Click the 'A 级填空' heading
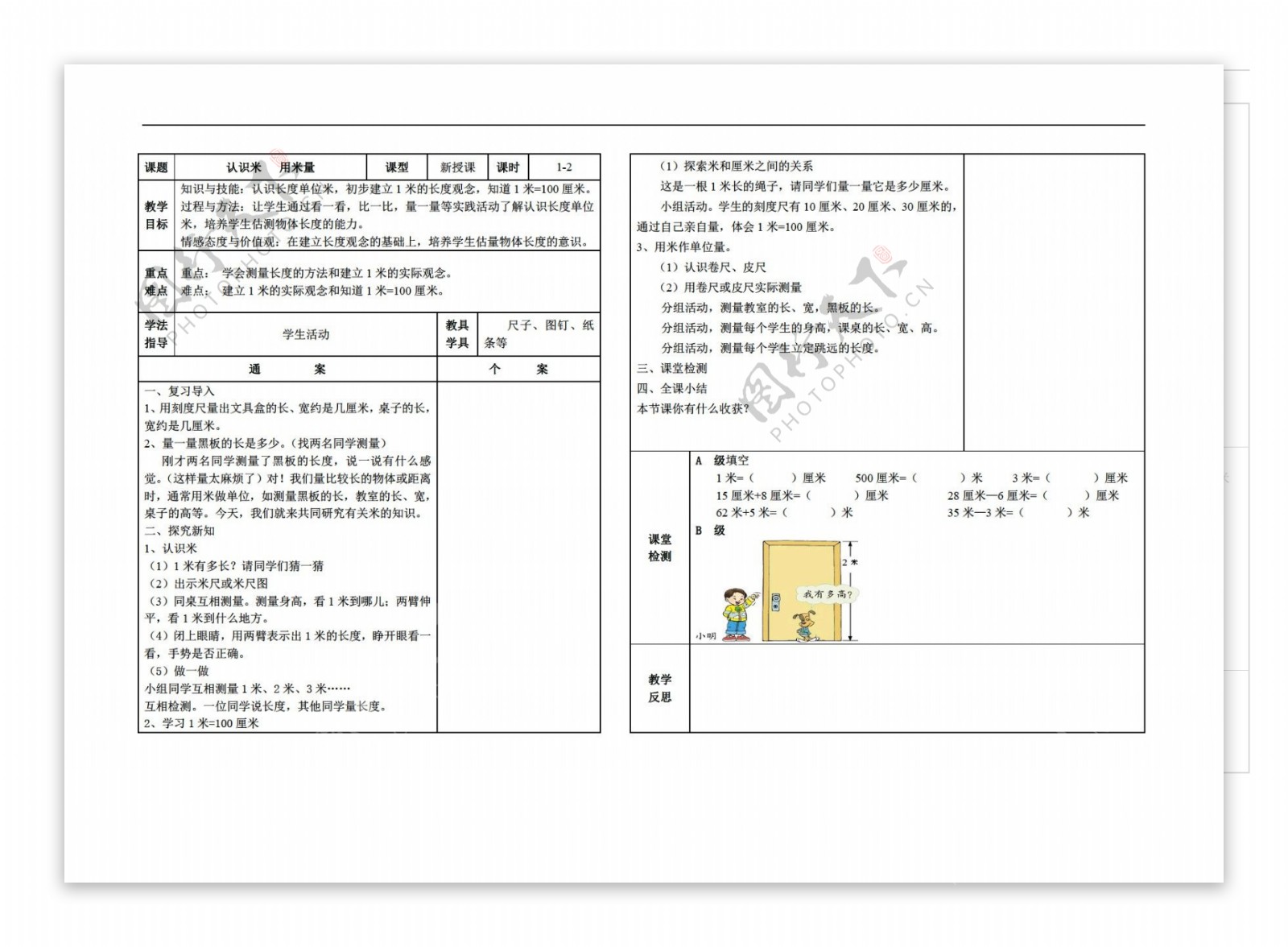The image size is (1288, 947). (x=722, y=461)
